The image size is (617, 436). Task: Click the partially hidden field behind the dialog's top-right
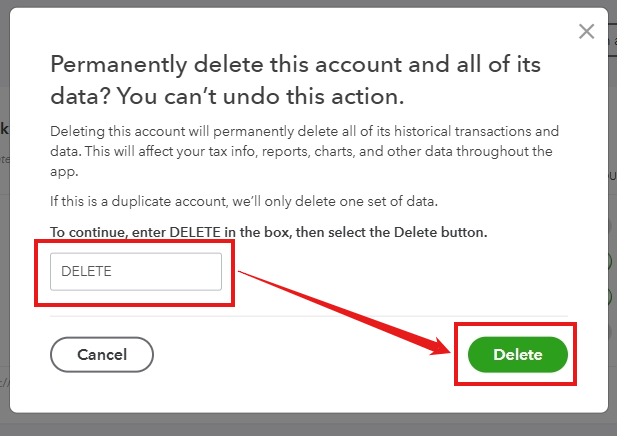pos(612,41)
